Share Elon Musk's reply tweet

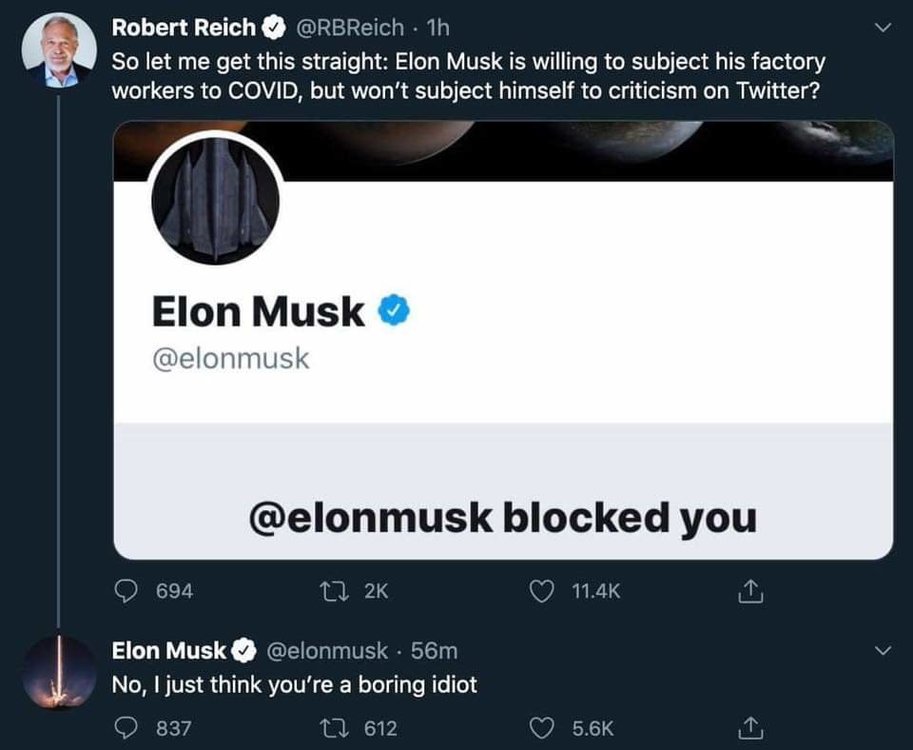click(749, 728)
